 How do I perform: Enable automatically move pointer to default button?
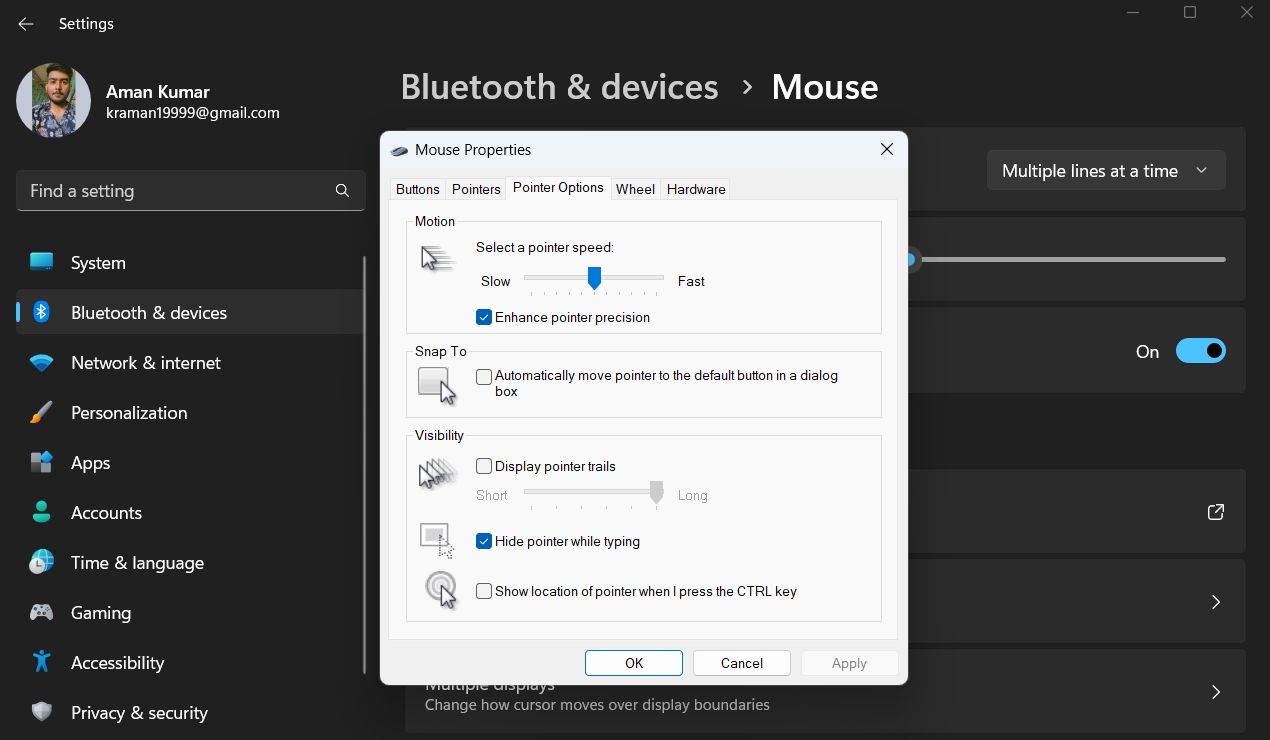[484, 377]
